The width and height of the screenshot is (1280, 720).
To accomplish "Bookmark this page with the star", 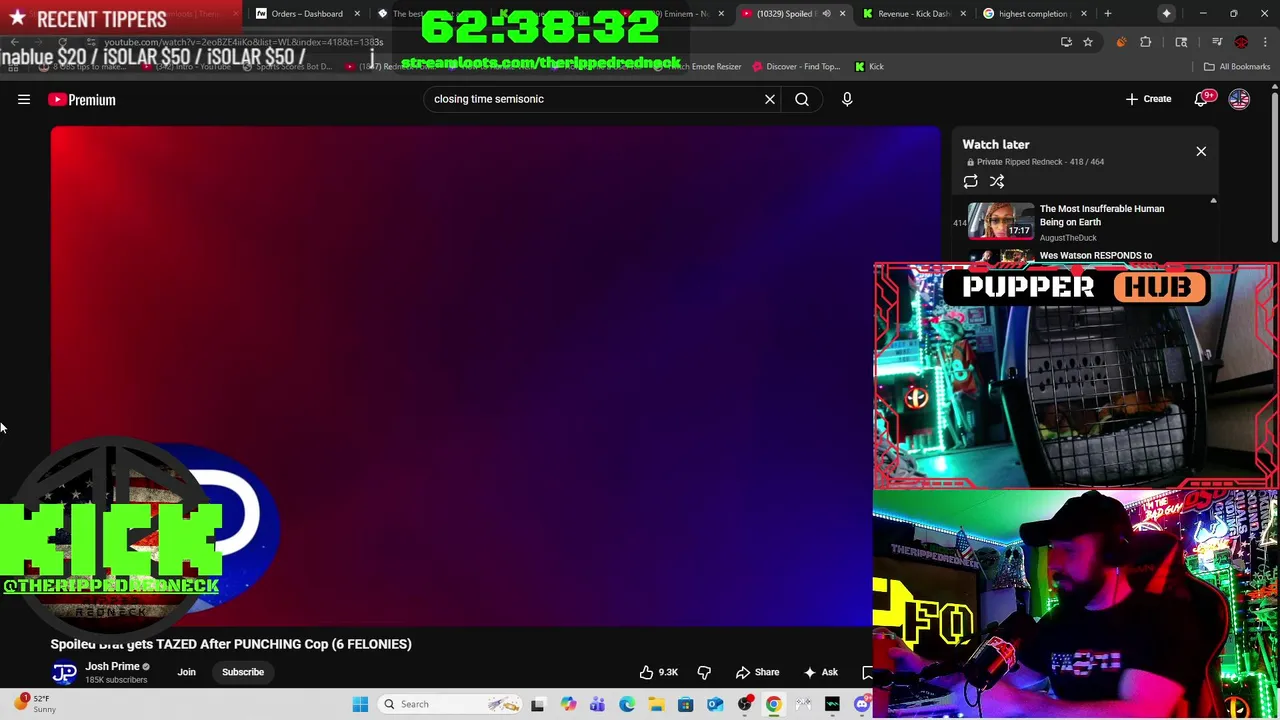I will coord(1087,42).
